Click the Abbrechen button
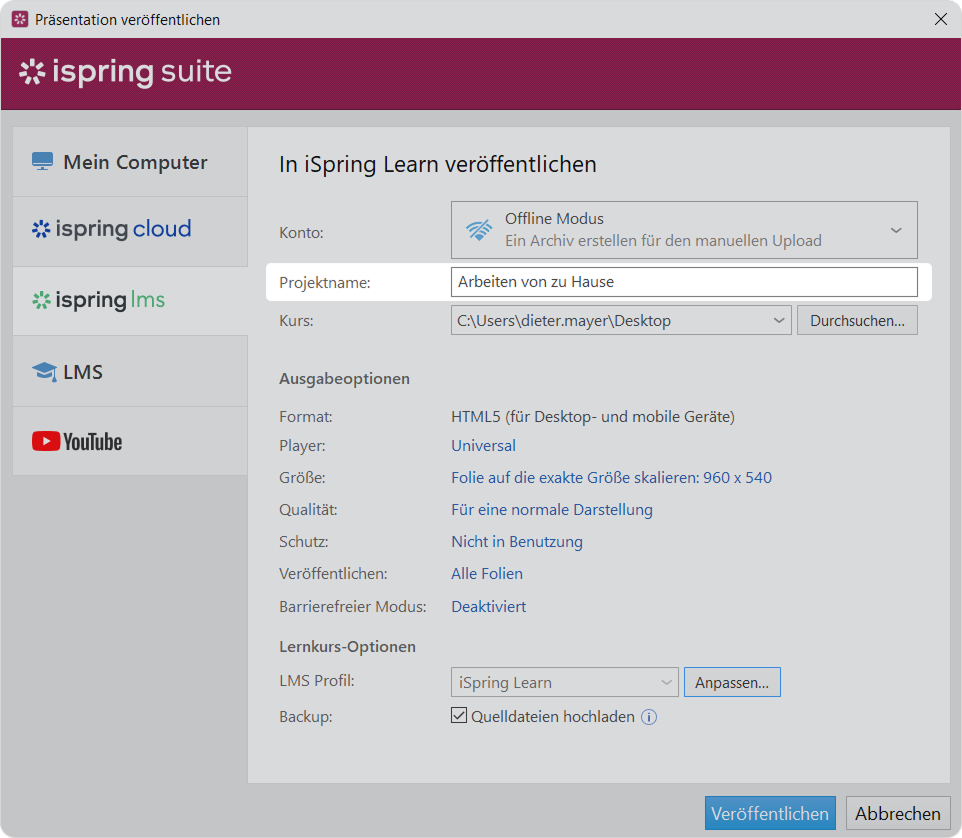Viewport: 962px width, 838px height. [x=897, y=813]
